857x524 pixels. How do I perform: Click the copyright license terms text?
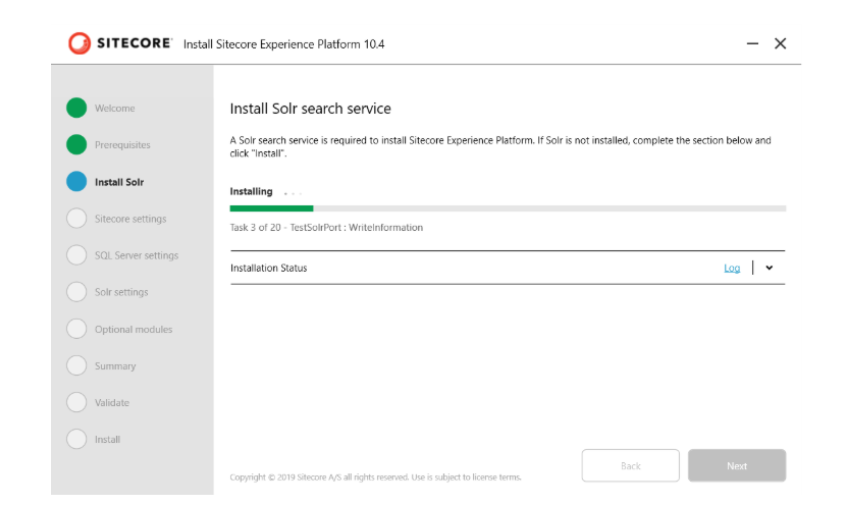(375, 477)
